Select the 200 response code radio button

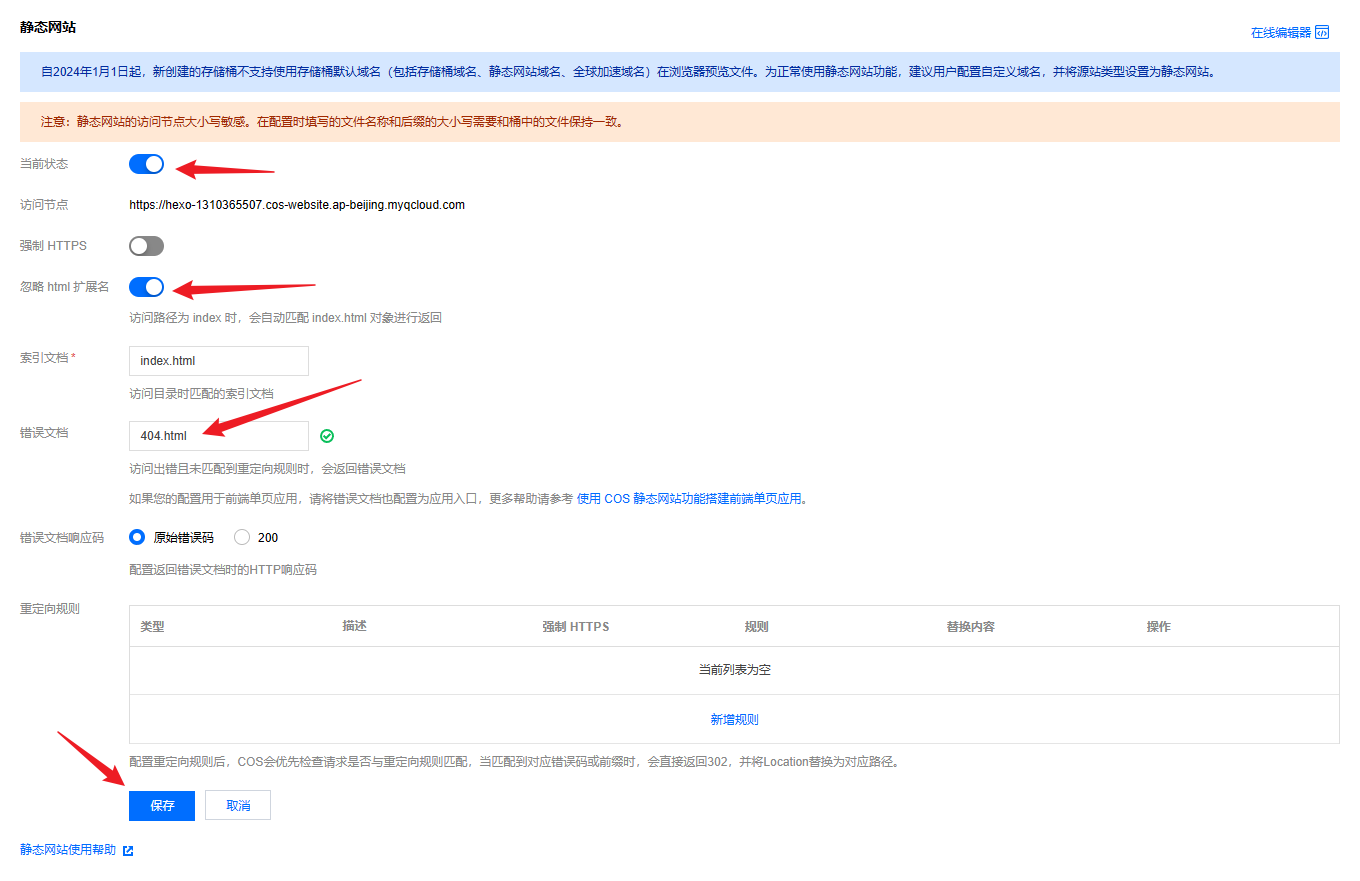(242, 537)
